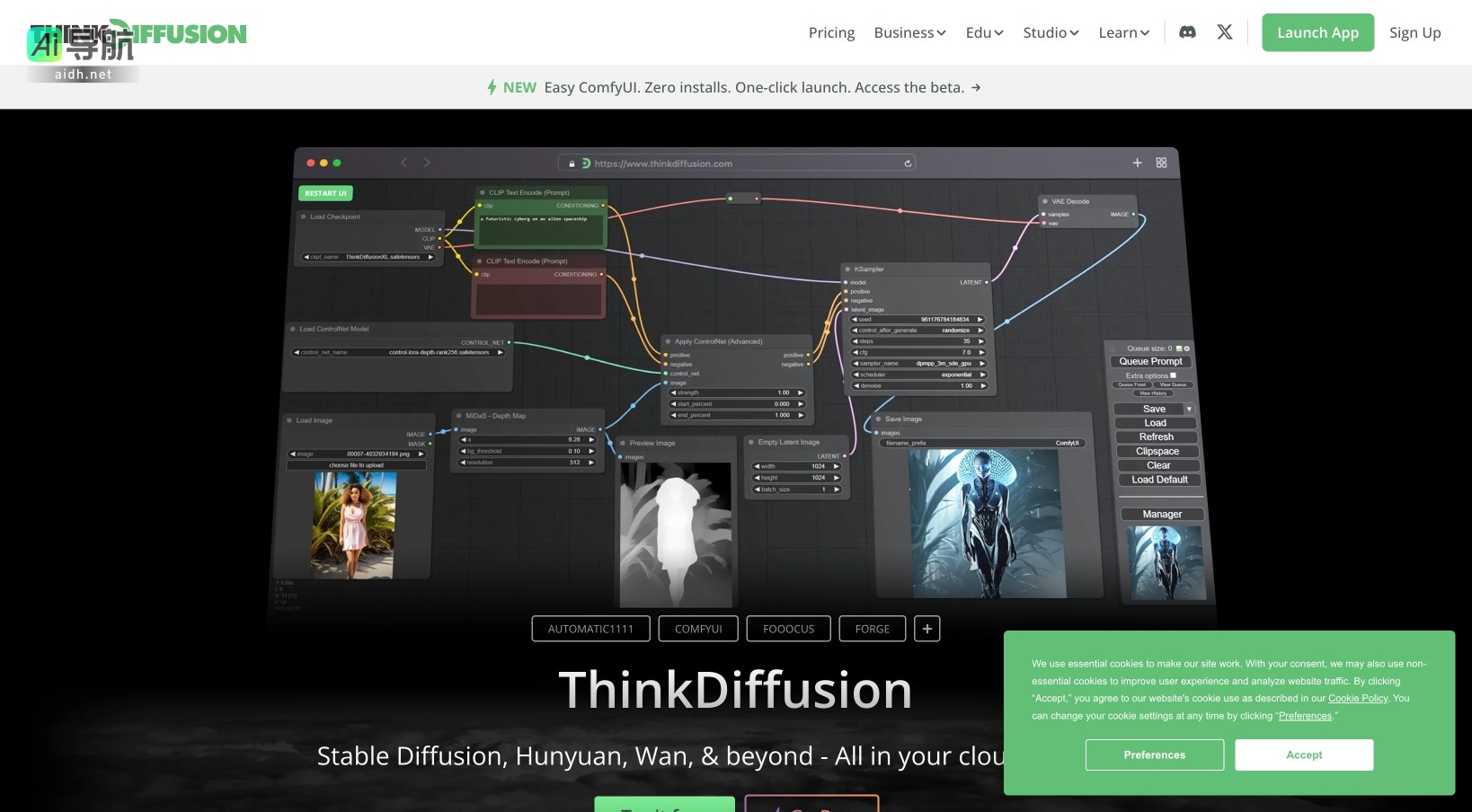Switch to the COMFYUI tab
Viewport: 1472px width, 812px height.
(x=697, y=628)
